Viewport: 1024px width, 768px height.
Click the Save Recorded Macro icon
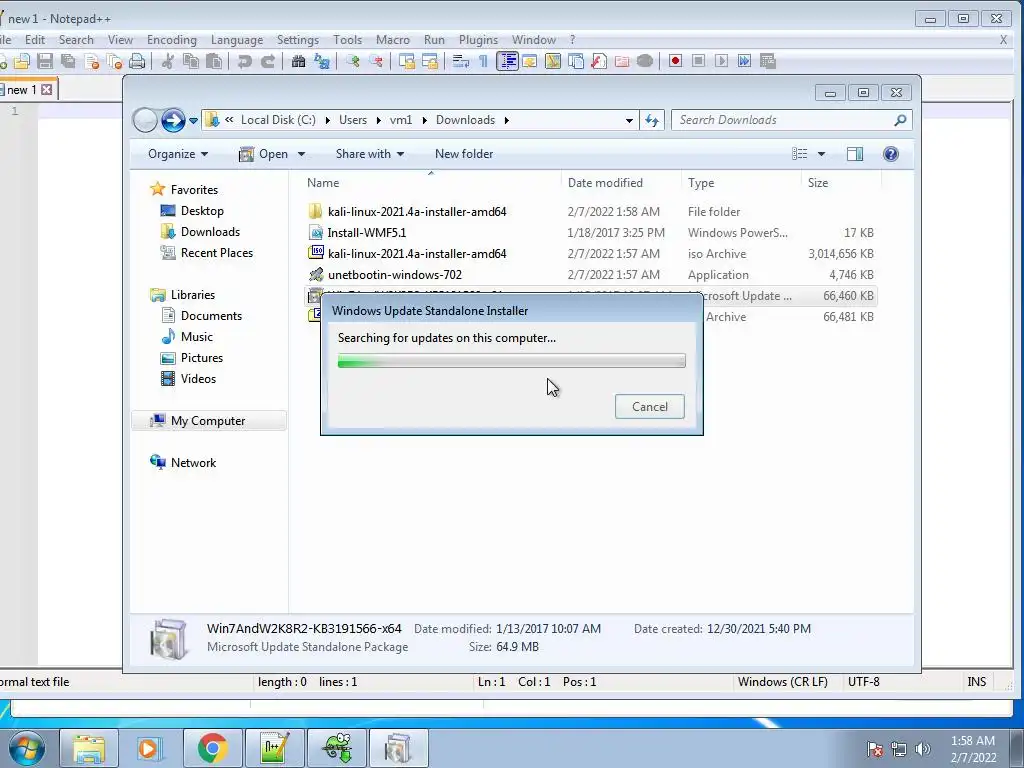pos(768,61)
